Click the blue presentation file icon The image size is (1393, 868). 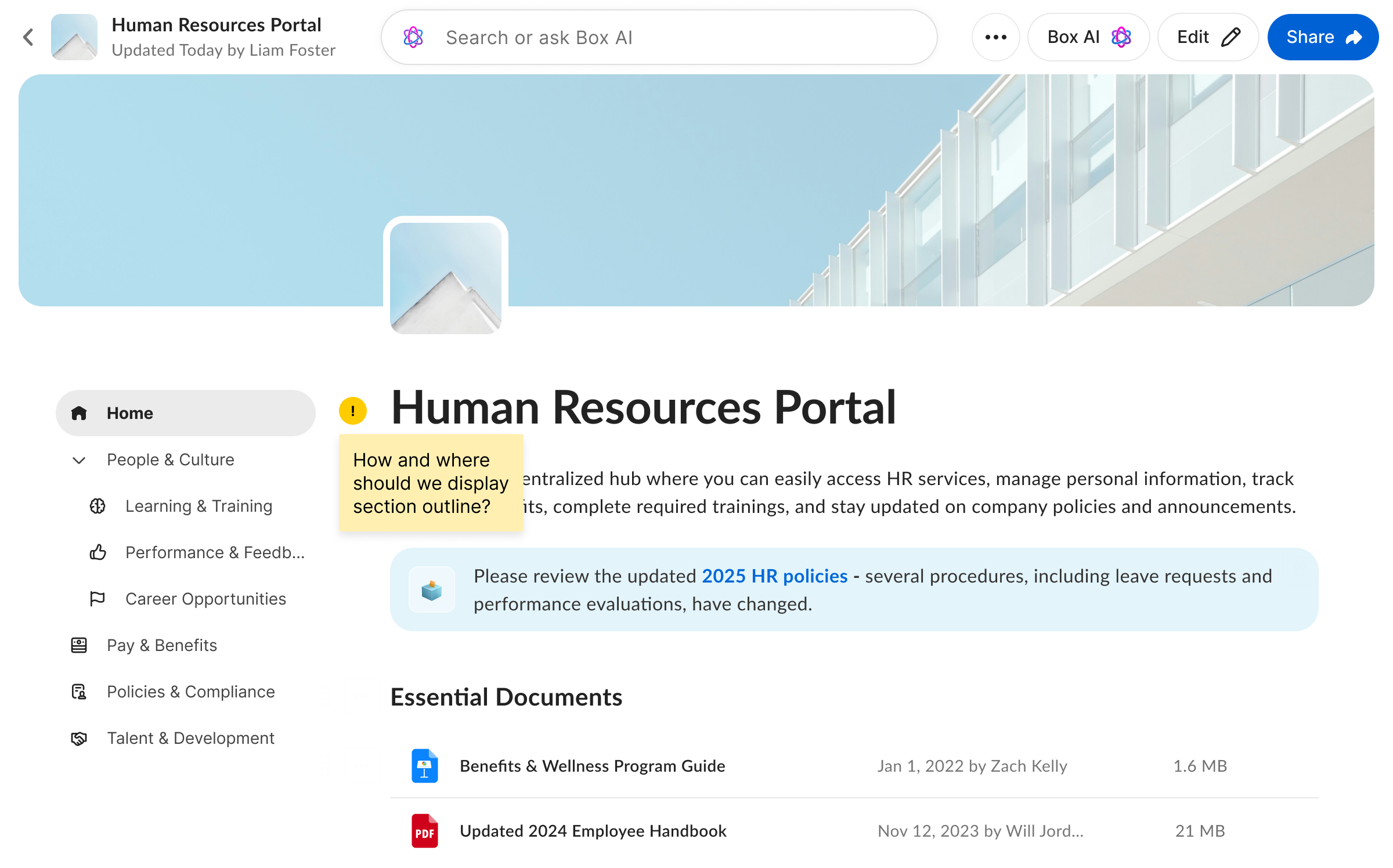click(x=425, y=766)
